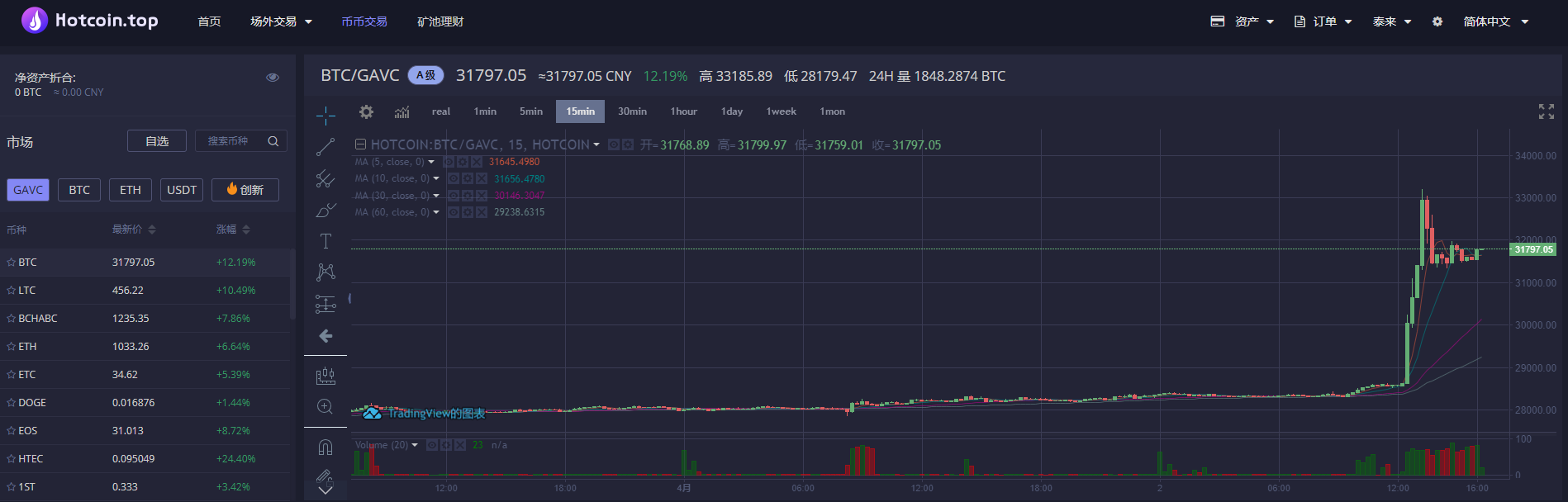Image resolution: width=1568 pixels, height=502 pixels.
Task: Open chart settings gear icon
Action: click(x=366, y=111)
